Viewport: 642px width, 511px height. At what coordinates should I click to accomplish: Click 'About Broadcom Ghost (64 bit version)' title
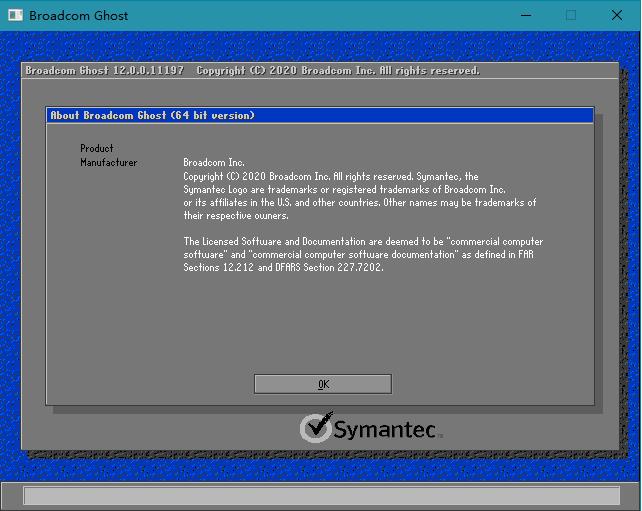pos(152,115)
